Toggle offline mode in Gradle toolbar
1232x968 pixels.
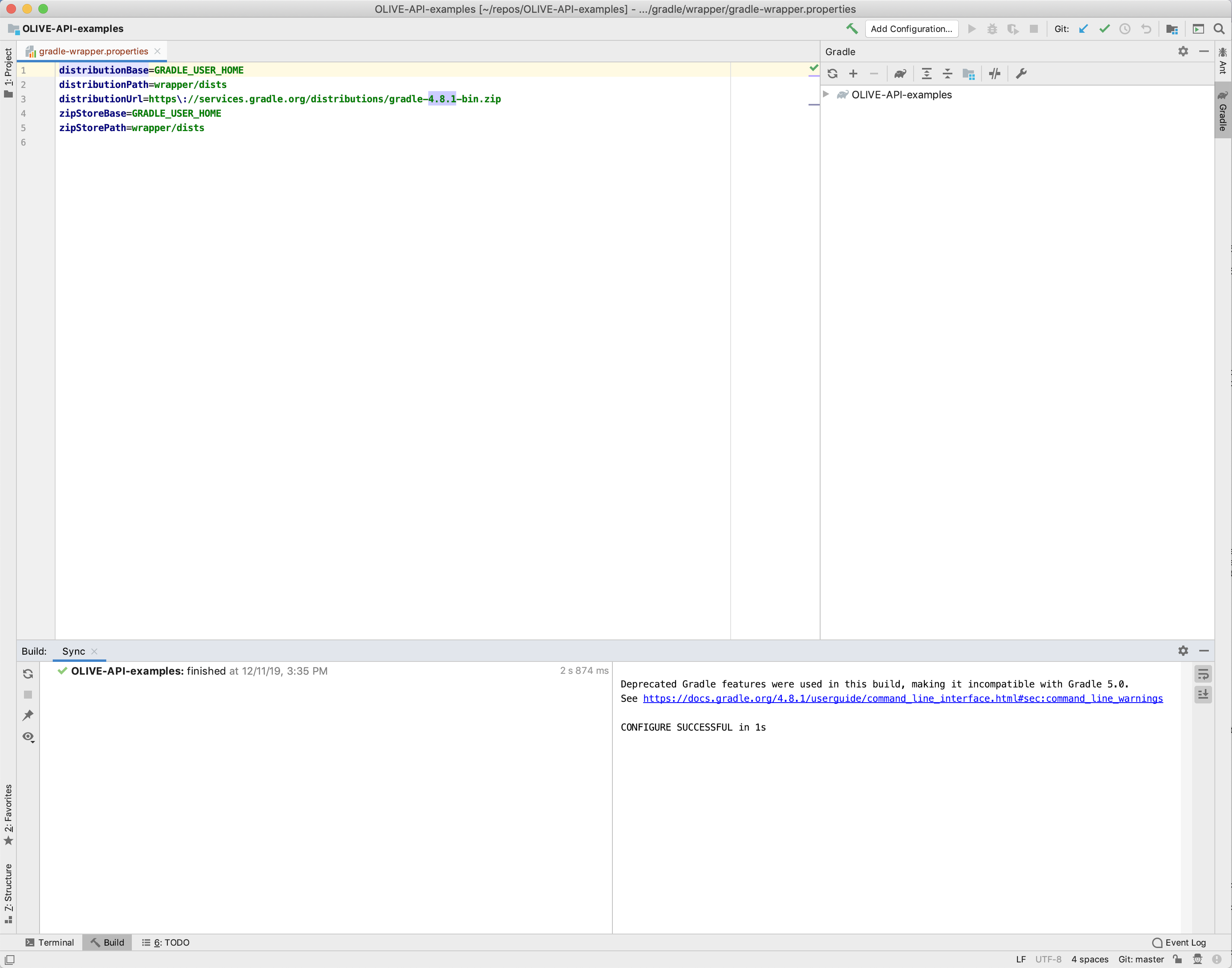click(995, 74)
